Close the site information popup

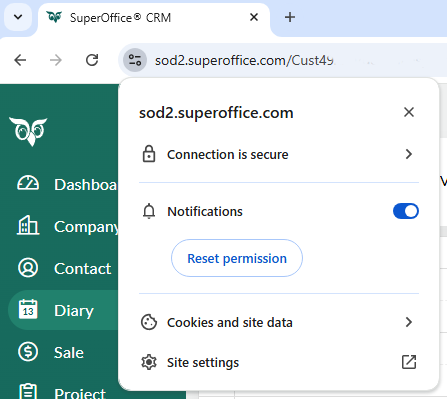[x=409, y=112]
